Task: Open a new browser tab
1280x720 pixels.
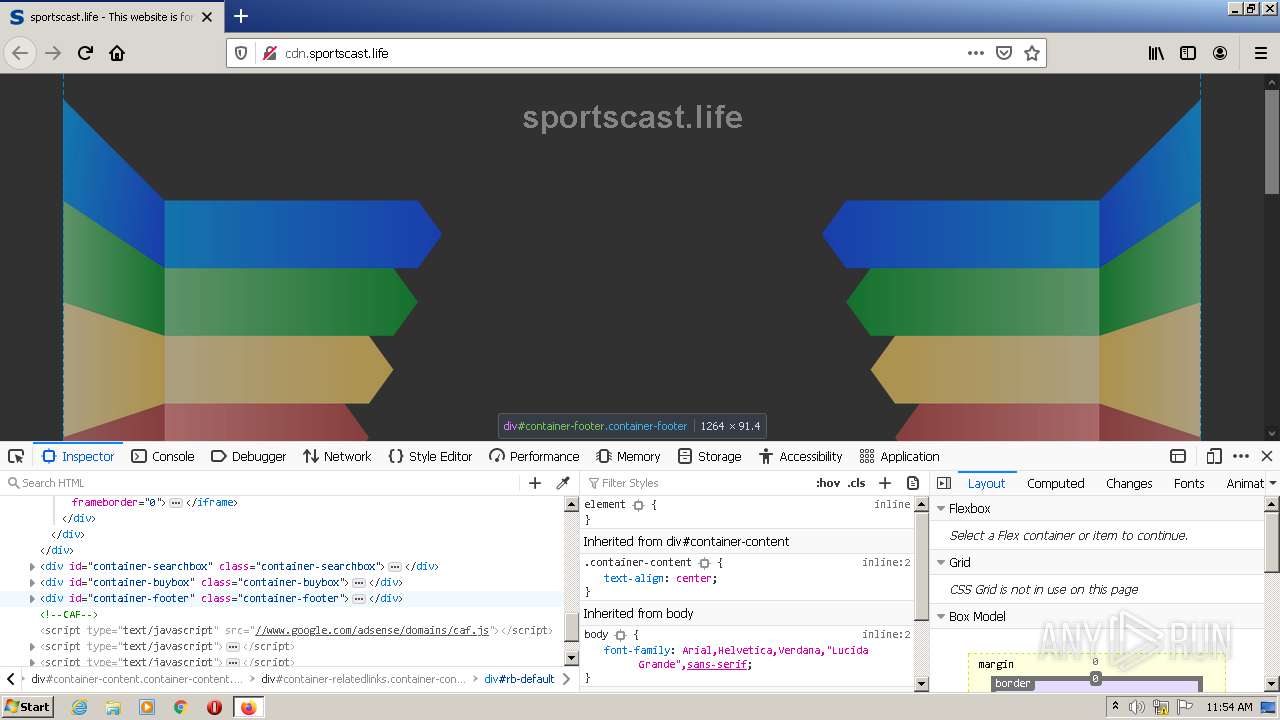Action: (x=241, y=16)
